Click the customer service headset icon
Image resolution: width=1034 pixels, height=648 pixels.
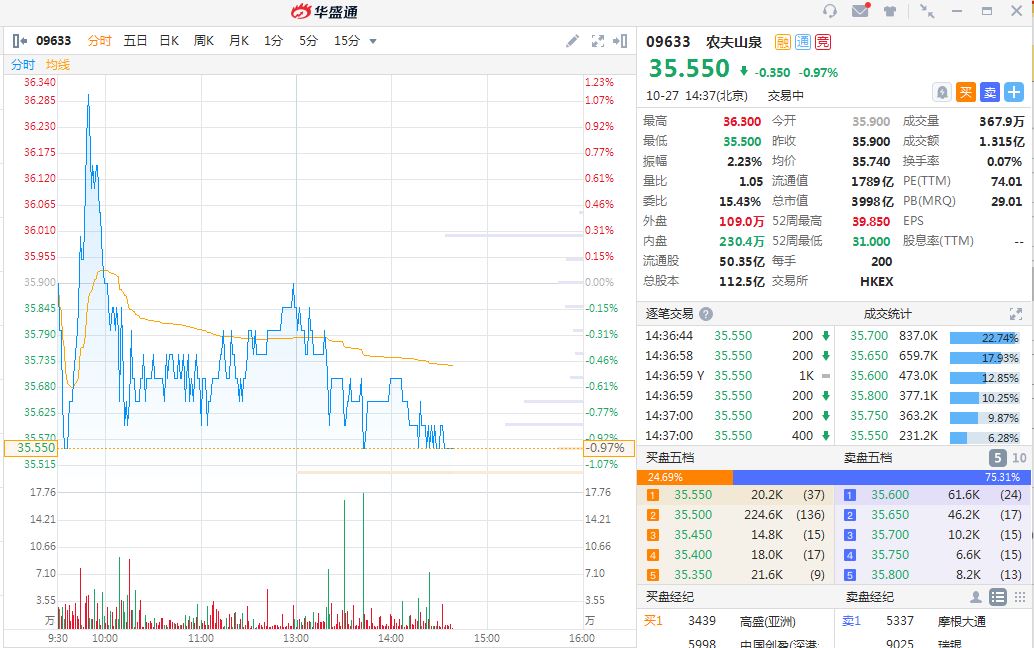pos(829,11)
